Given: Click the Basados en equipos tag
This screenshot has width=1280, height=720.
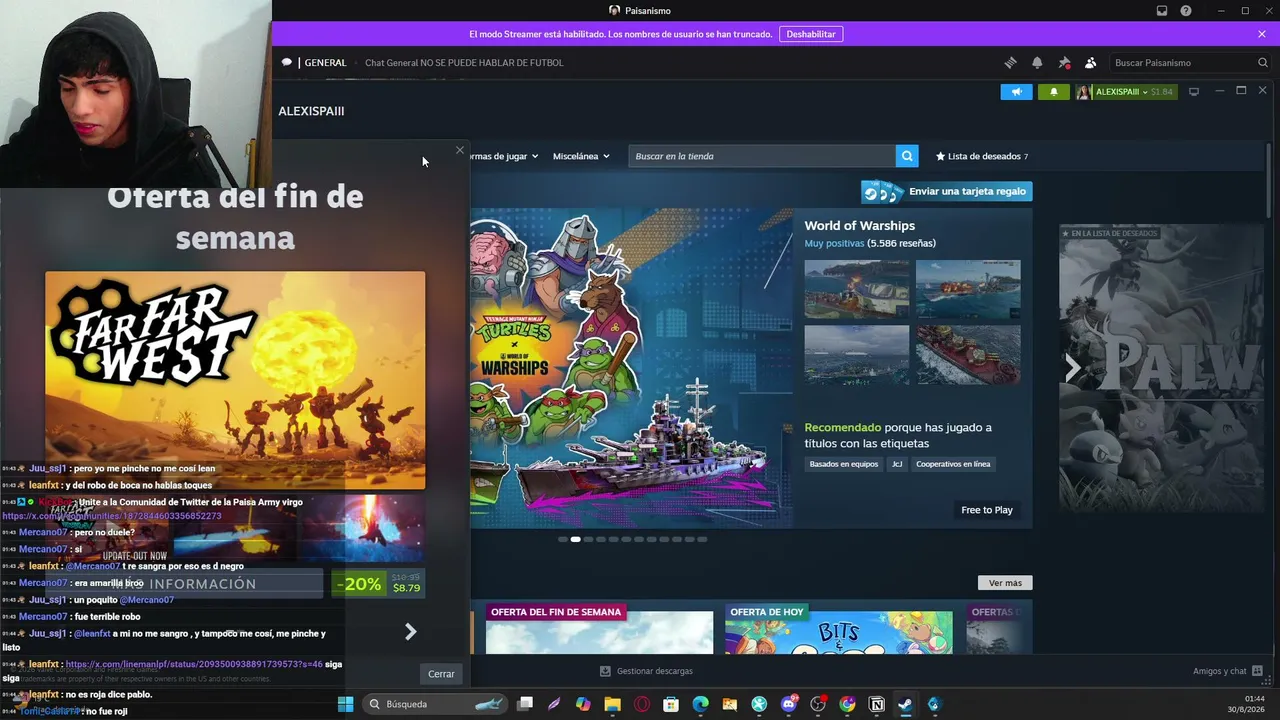Looking at the screenshot, I should click(844, 464).
